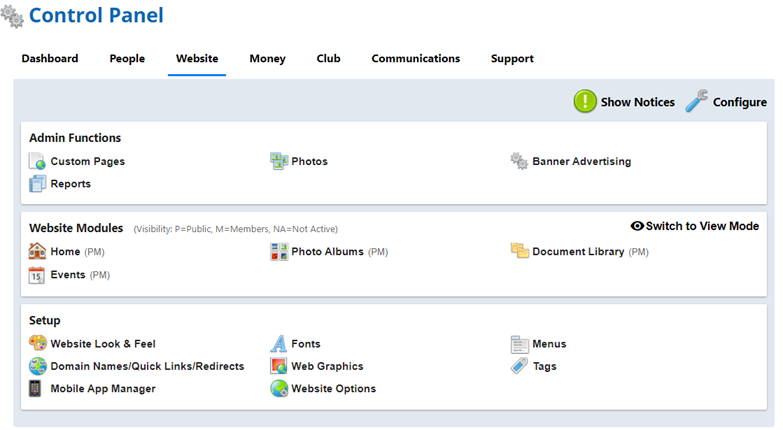783x430 pixels.
Task: Click the Custom Pages icon
Action: (x=37, y=162)
